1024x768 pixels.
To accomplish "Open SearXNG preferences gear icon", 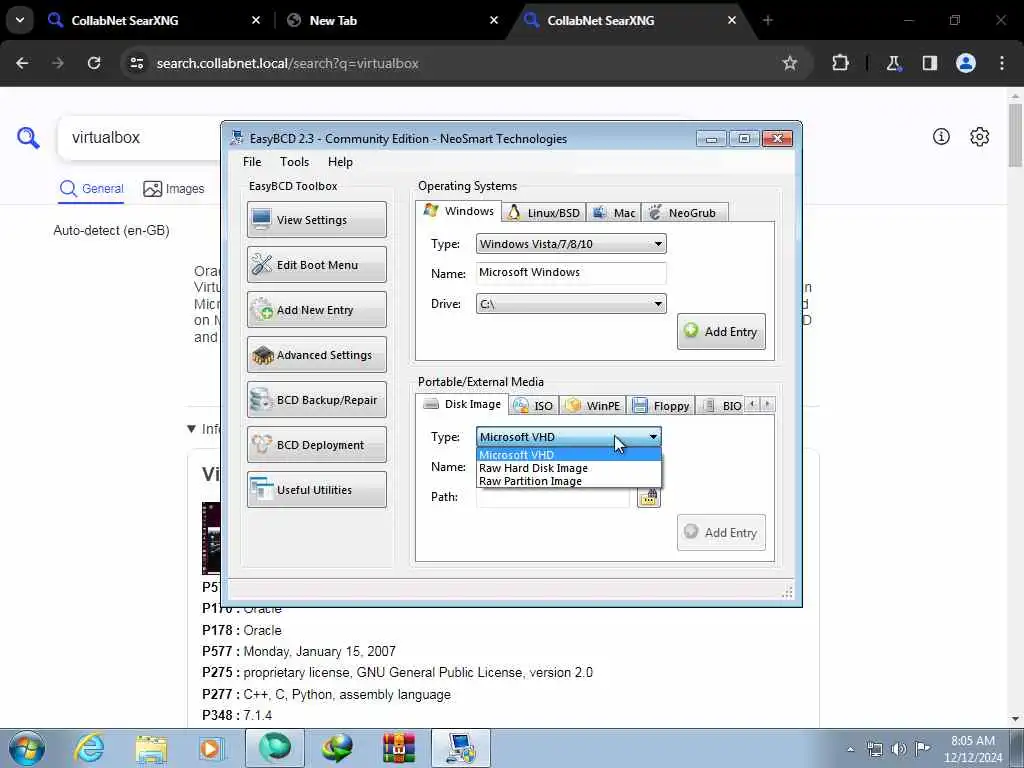I will [980, 136].
